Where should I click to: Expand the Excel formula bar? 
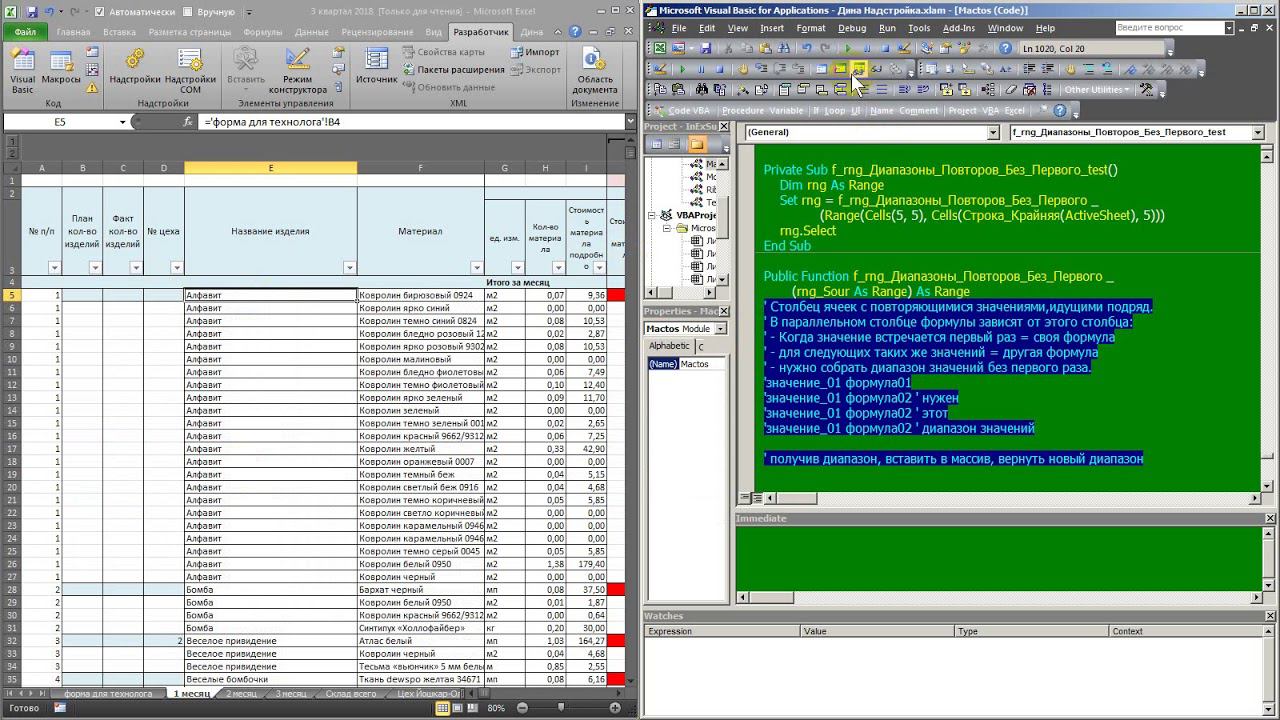[630, 121]
